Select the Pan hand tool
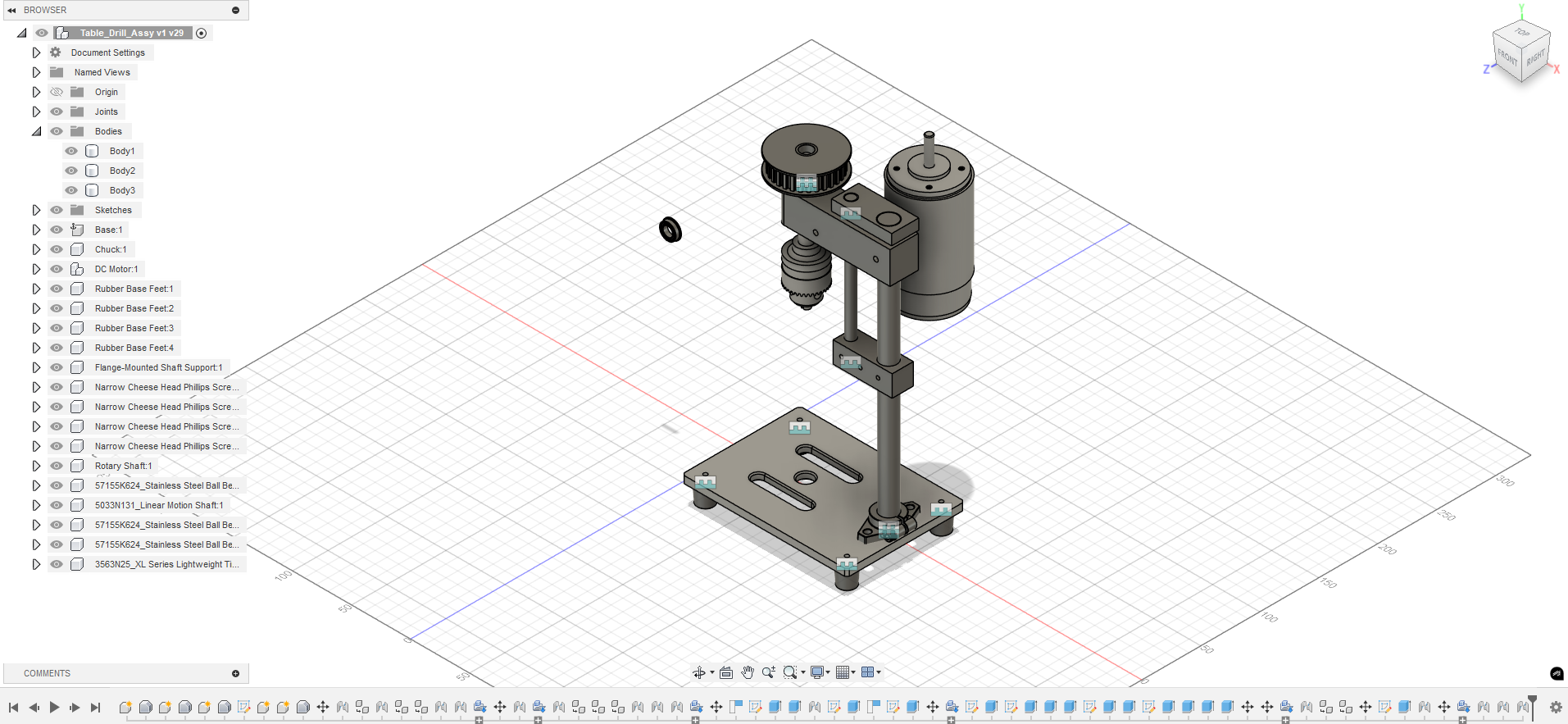Screen dimensions: 1568x724 tap(748, 672)
